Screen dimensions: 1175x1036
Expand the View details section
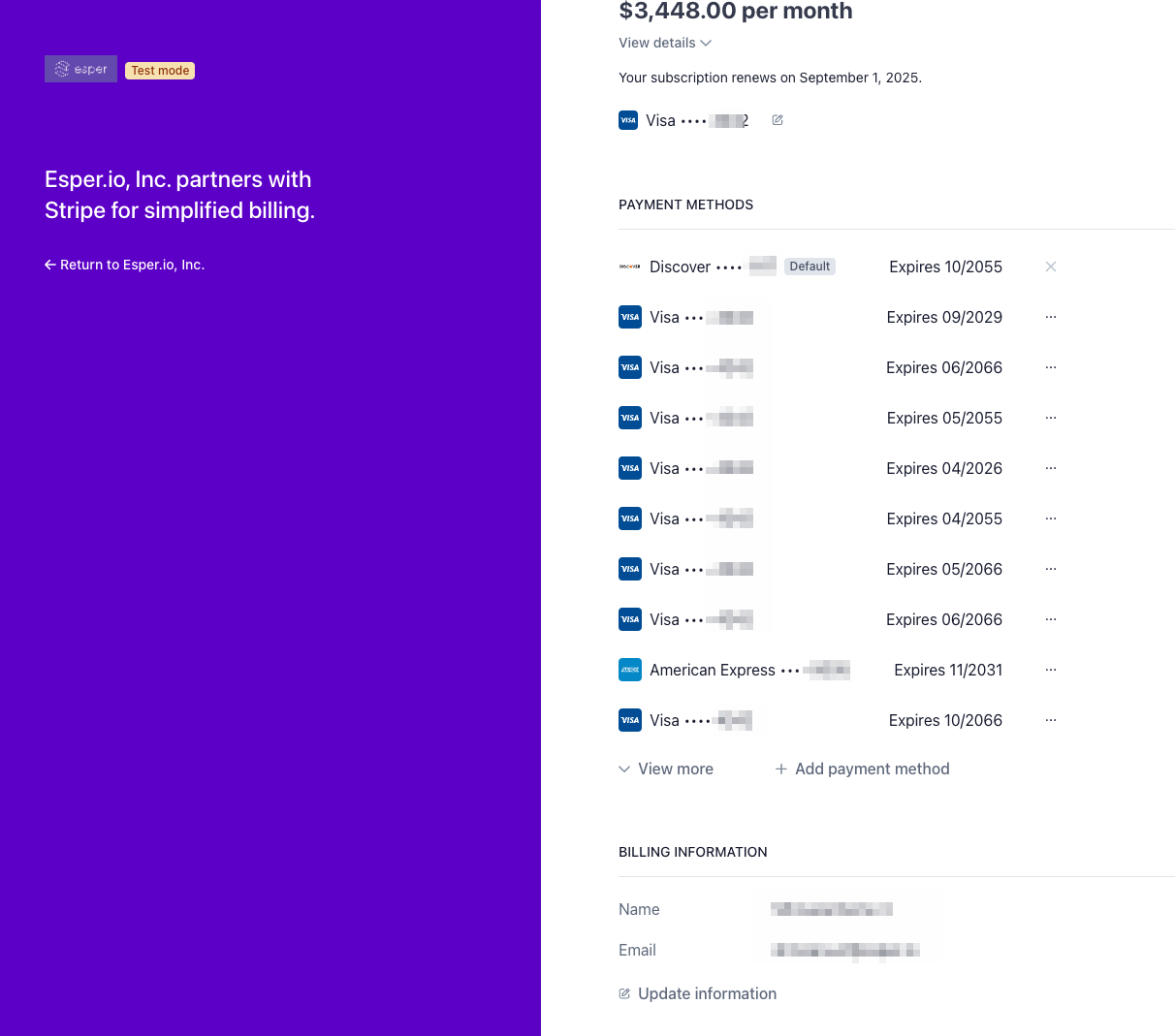[665, 43]
